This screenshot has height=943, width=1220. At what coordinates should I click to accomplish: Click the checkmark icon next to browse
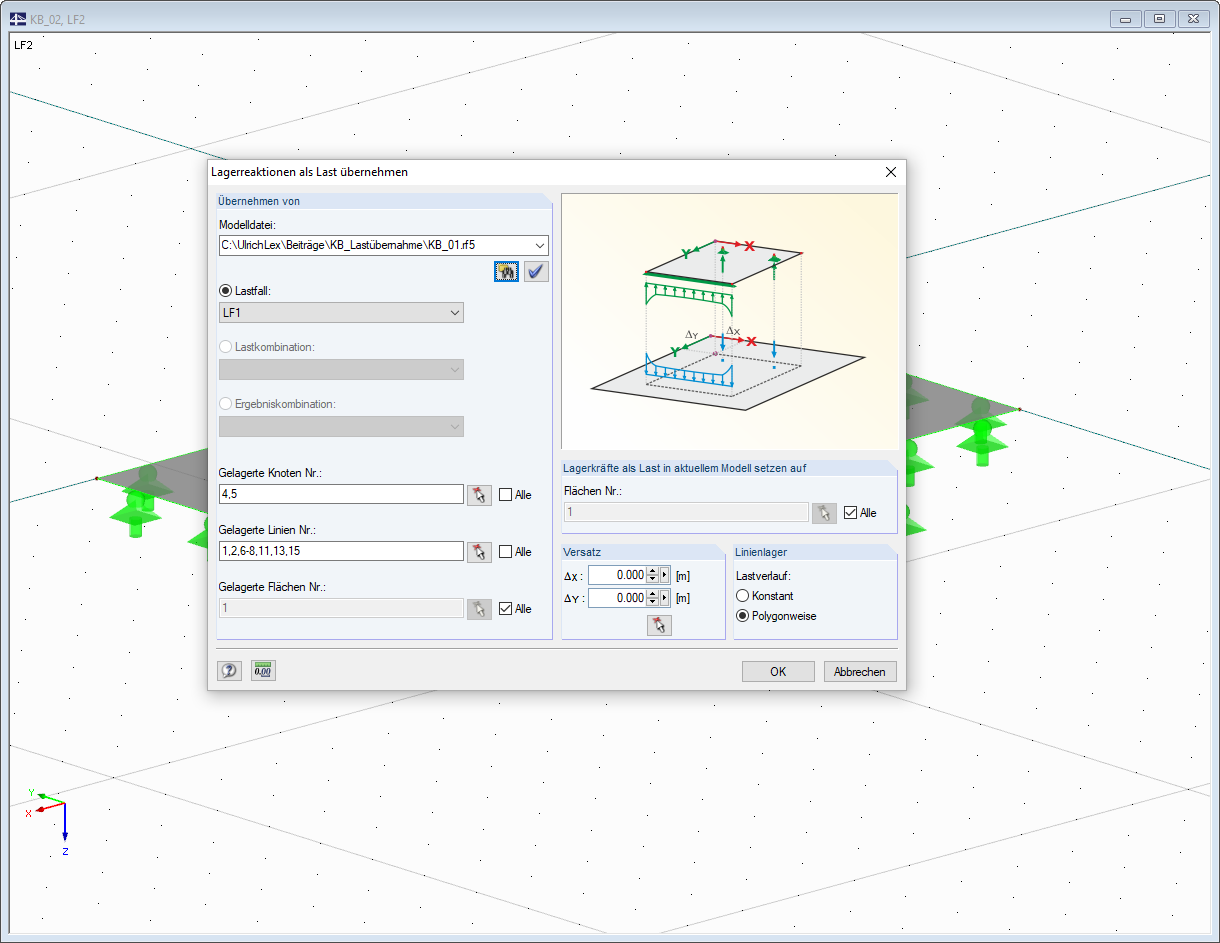pos(537,271)
